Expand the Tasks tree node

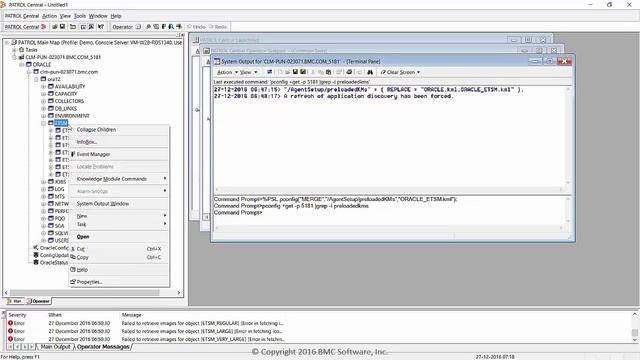14,50
